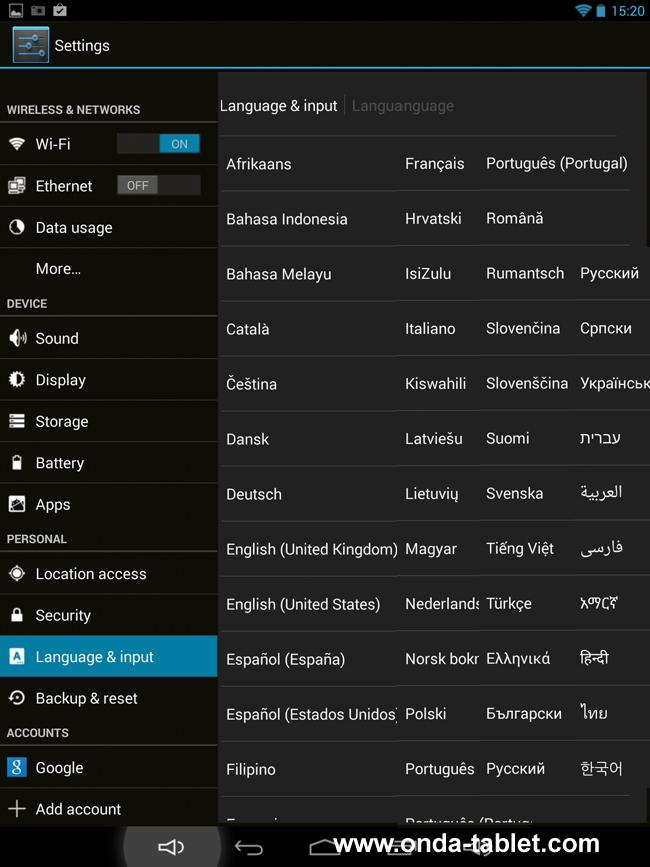Tap Add account plus entry
This screenshot has width=650, height=867.
tap(109, 808)
